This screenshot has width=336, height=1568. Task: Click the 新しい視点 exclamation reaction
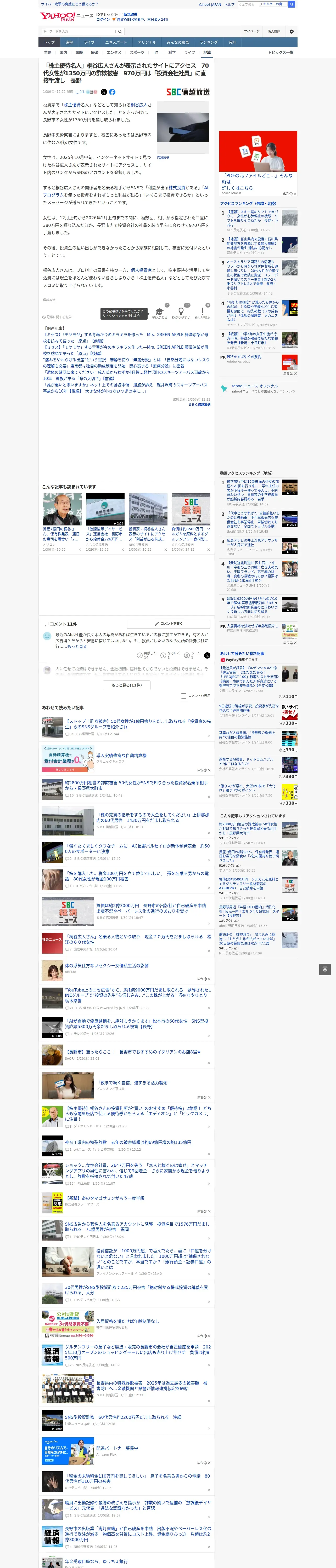tap(203, 313)
